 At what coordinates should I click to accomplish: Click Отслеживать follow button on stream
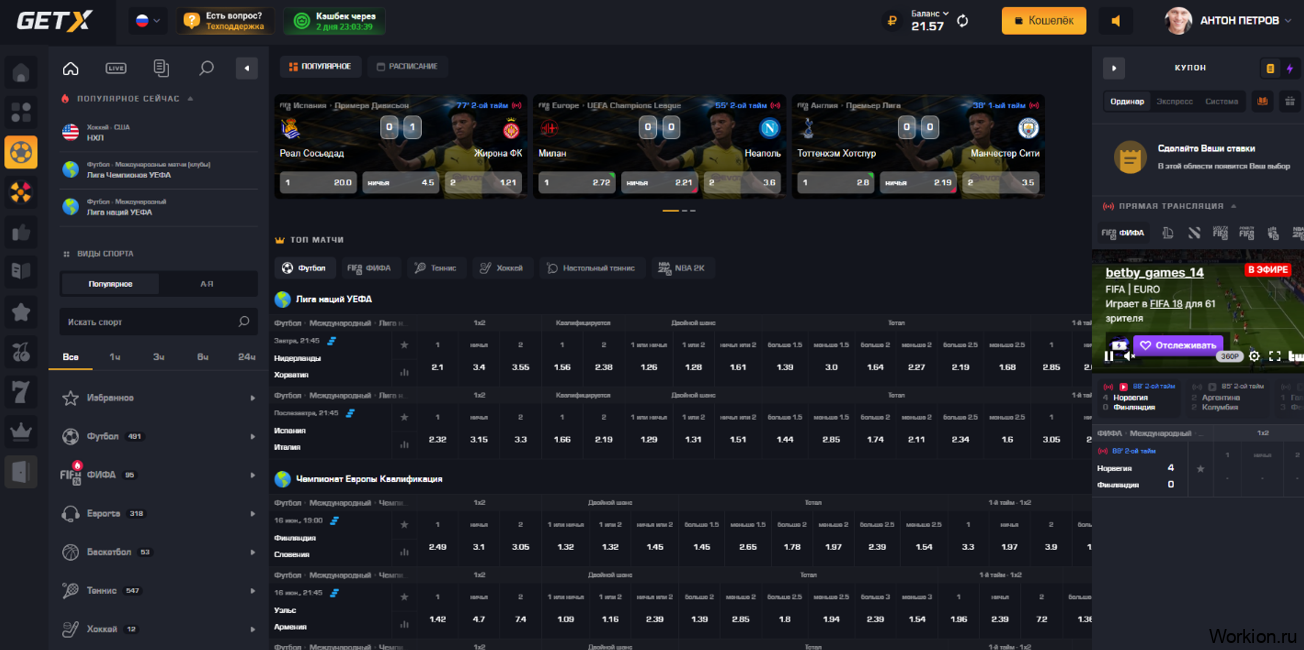(1178, 345)
